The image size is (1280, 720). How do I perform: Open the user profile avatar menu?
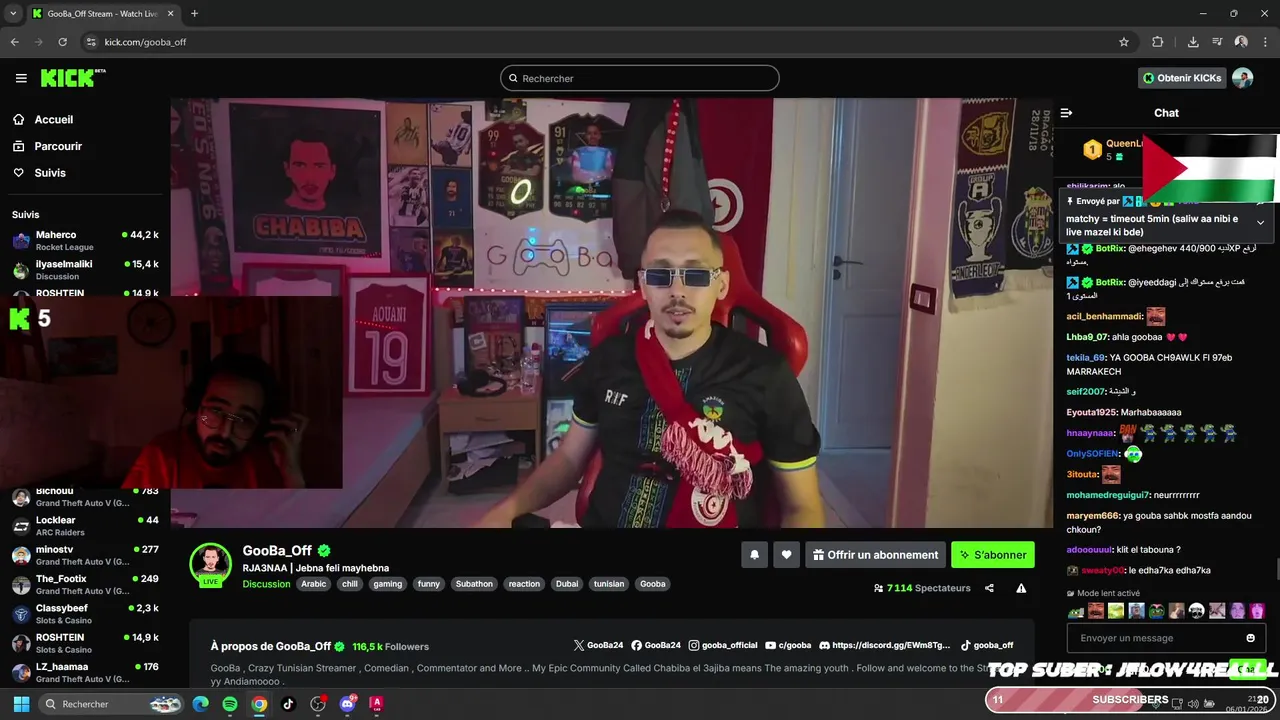point(1242,78)
